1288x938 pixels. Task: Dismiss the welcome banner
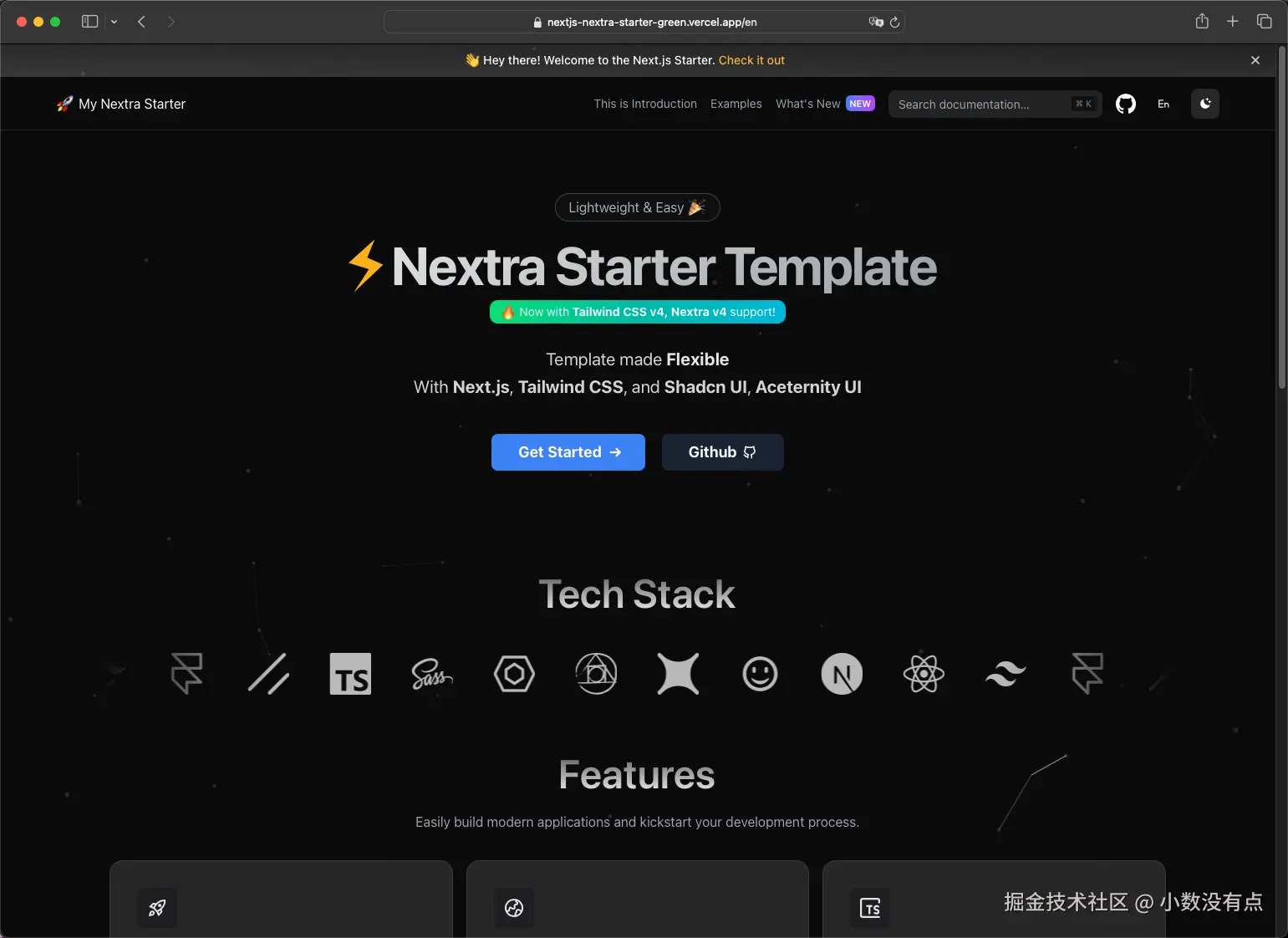1255,60
